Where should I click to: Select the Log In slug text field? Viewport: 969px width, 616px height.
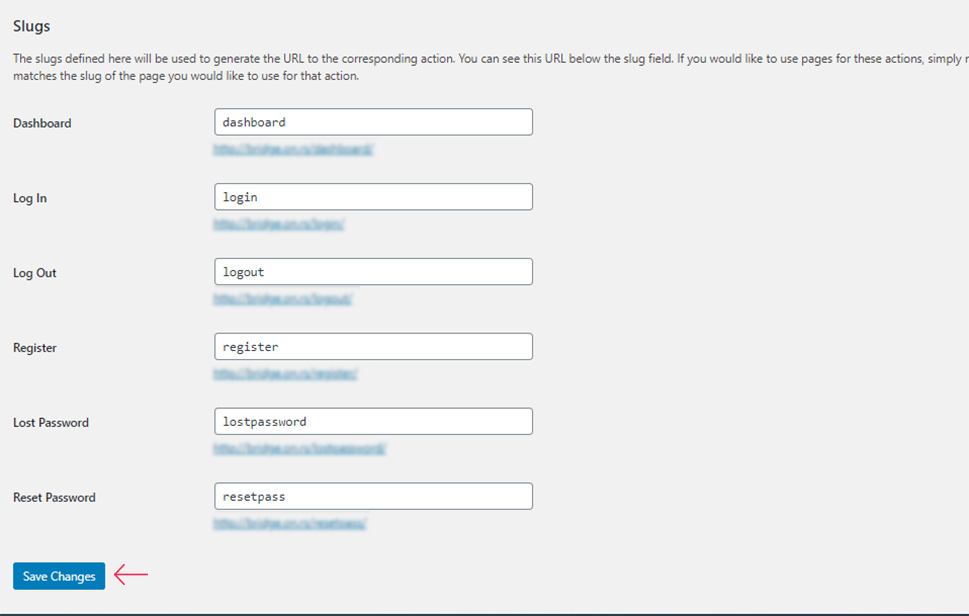373,197
